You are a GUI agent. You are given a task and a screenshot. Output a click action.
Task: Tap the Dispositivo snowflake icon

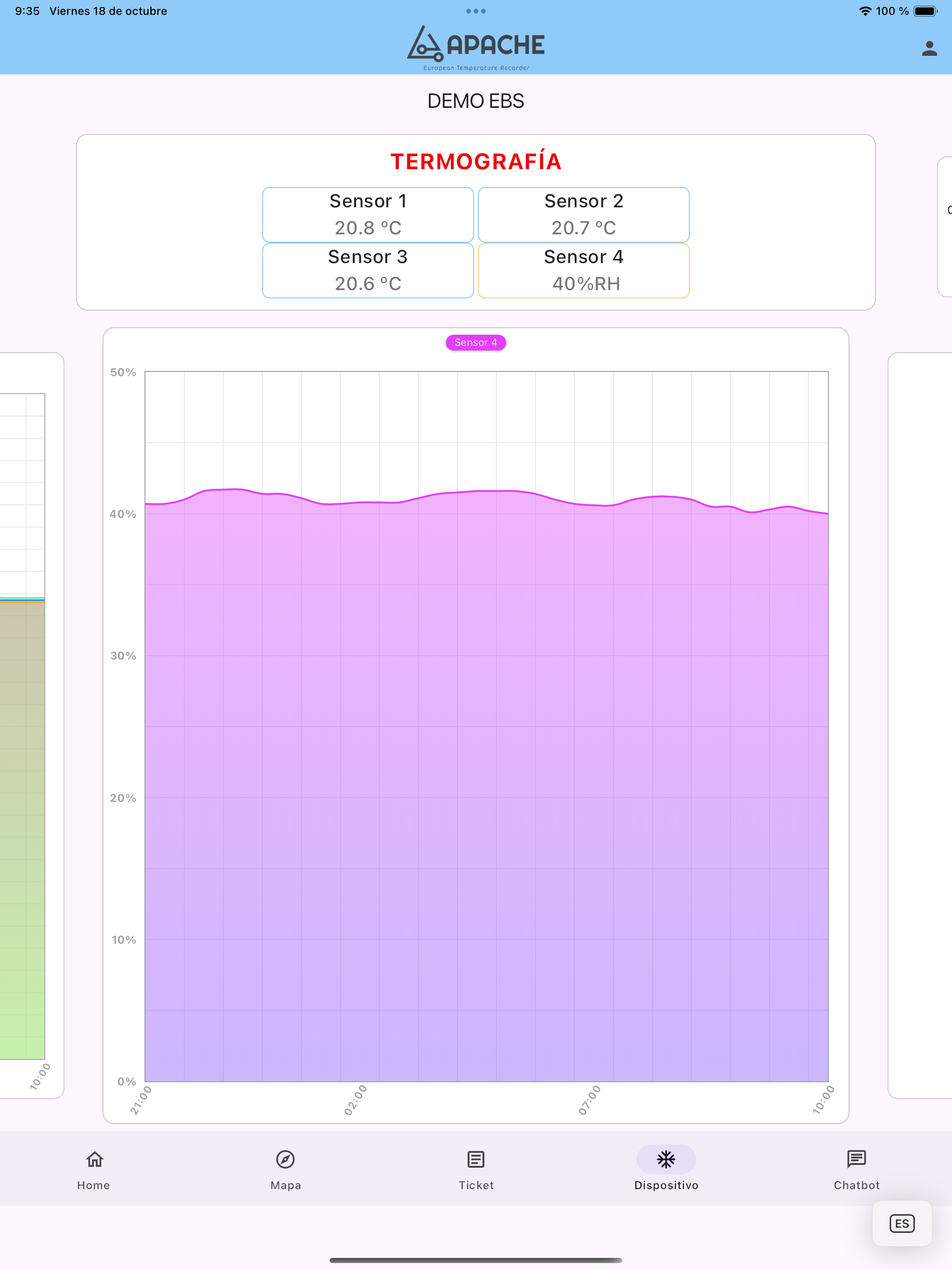tap(666, 1159)
